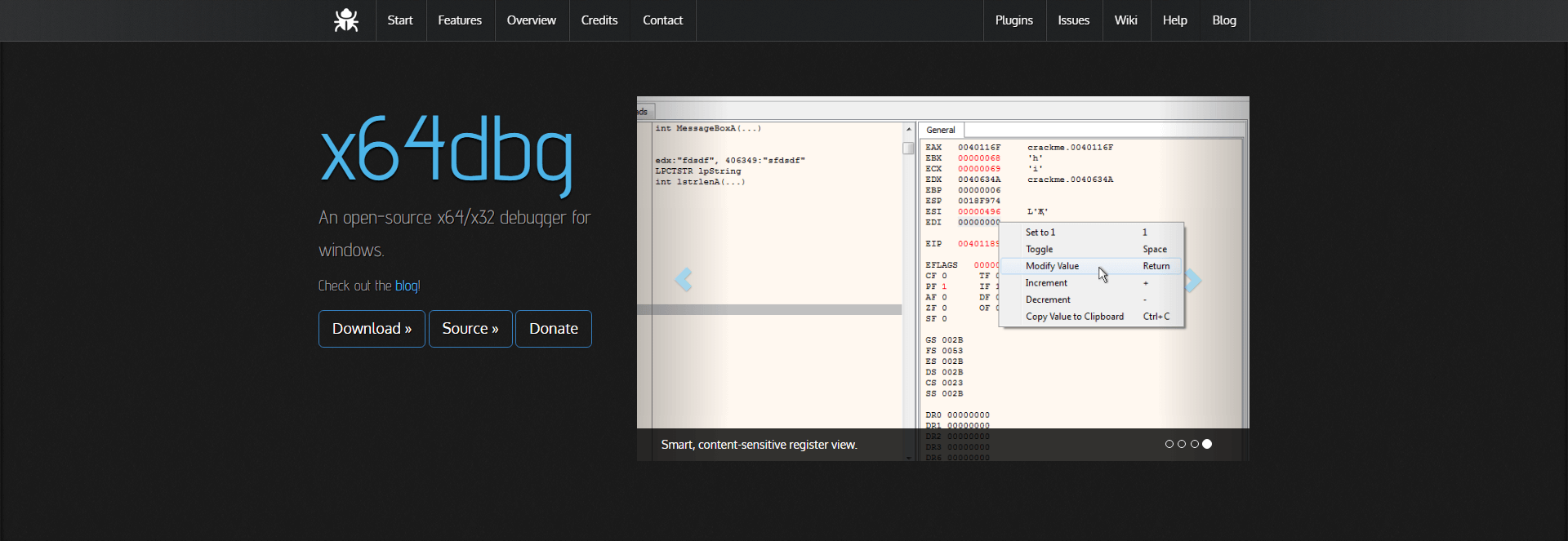Click the register view slide image
1568x541 pixels.
click(x=943, y=278)
